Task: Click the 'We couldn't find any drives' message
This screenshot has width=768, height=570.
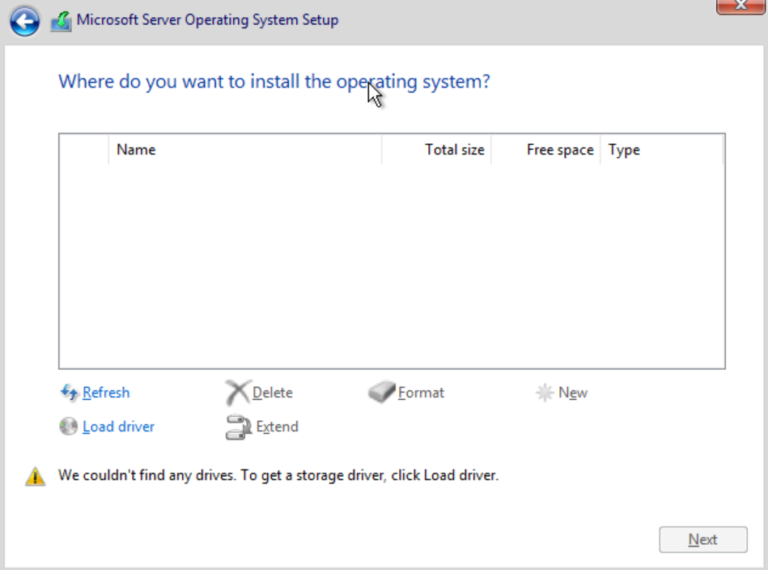Action: coord(278,475)
